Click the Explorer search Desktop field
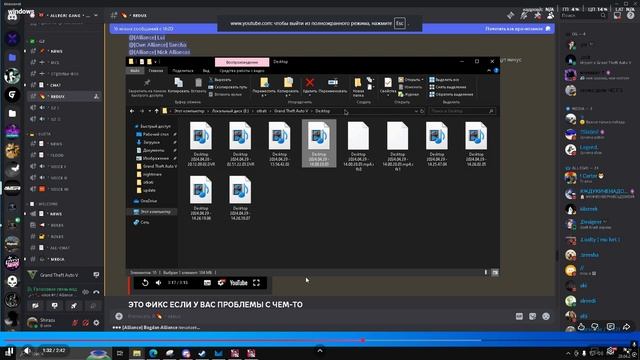The width and height of the screenshot is (640, 360). pos(462,111)
